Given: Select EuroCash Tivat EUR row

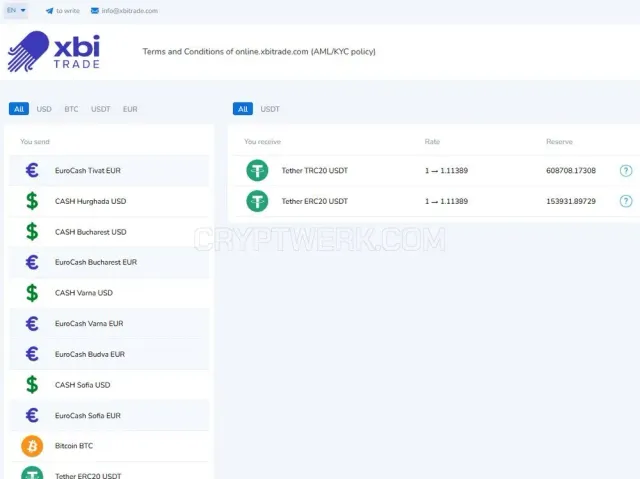Looking at the screenshot, I should click(109, 171).
